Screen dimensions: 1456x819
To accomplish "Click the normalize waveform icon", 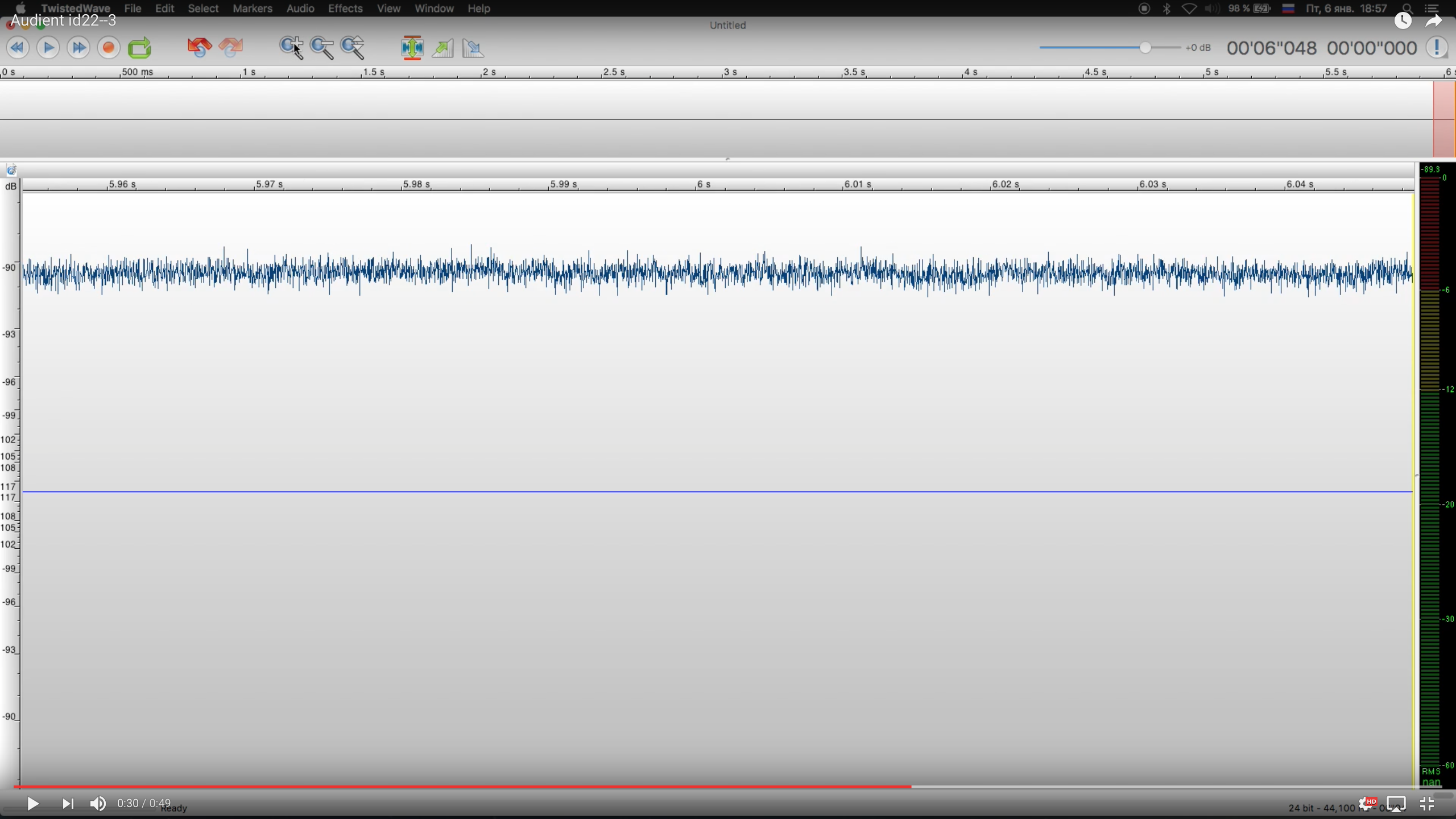I will pyautogui.click(x=412, y=48).
